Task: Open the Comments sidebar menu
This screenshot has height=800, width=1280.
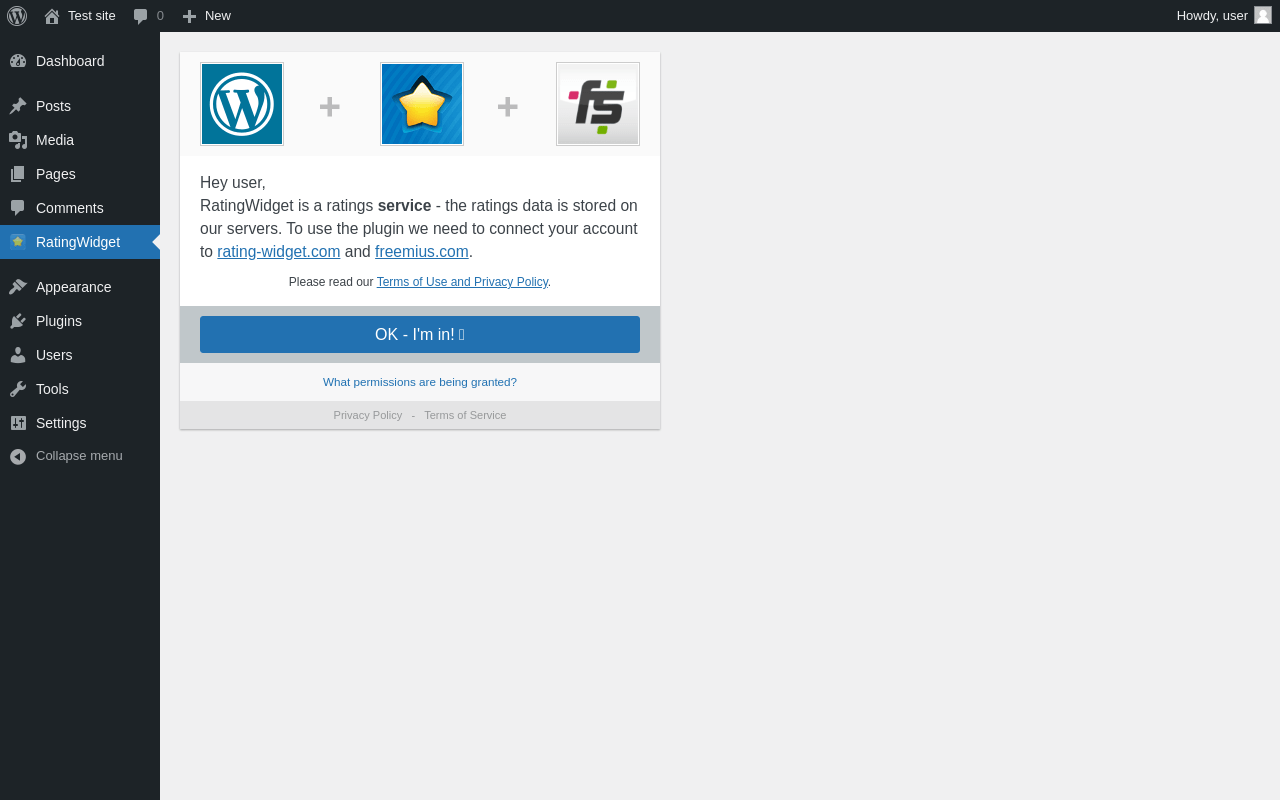Action: 80,208
